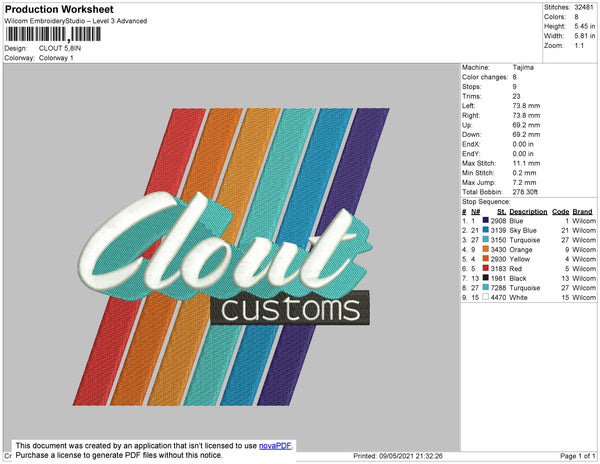Viewport: 600px width, 464px height.
Task: Click the 'Description' column header
Action: (528, 212)
